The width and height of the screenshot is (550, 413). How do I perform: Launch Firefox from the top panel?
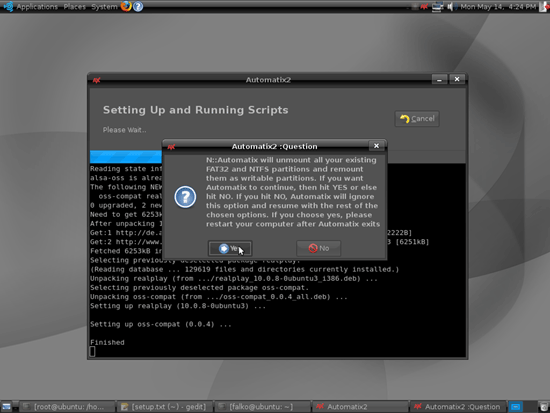(x=126, y=6)
